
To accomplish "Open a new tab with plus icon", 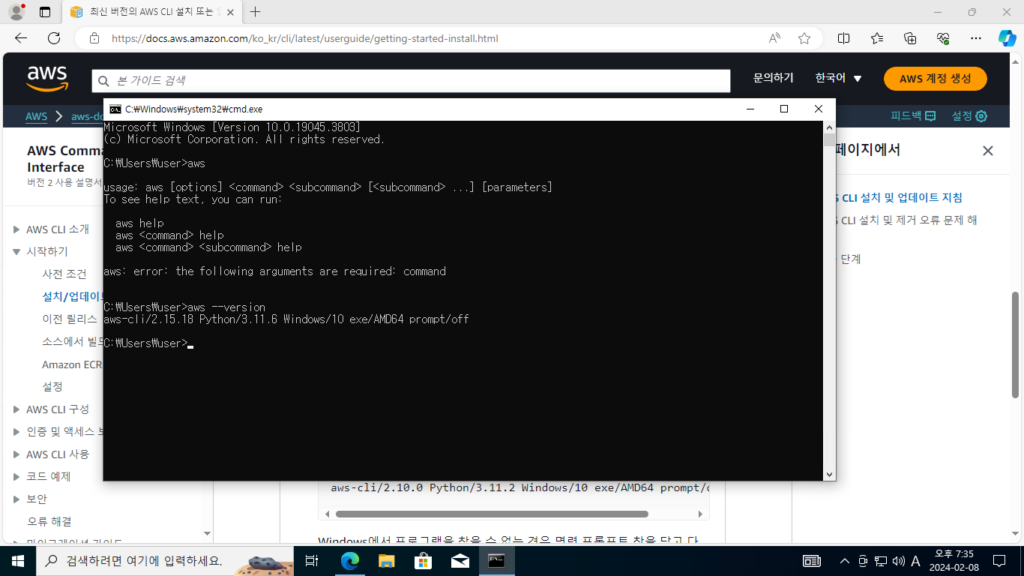I will (255, 12).
